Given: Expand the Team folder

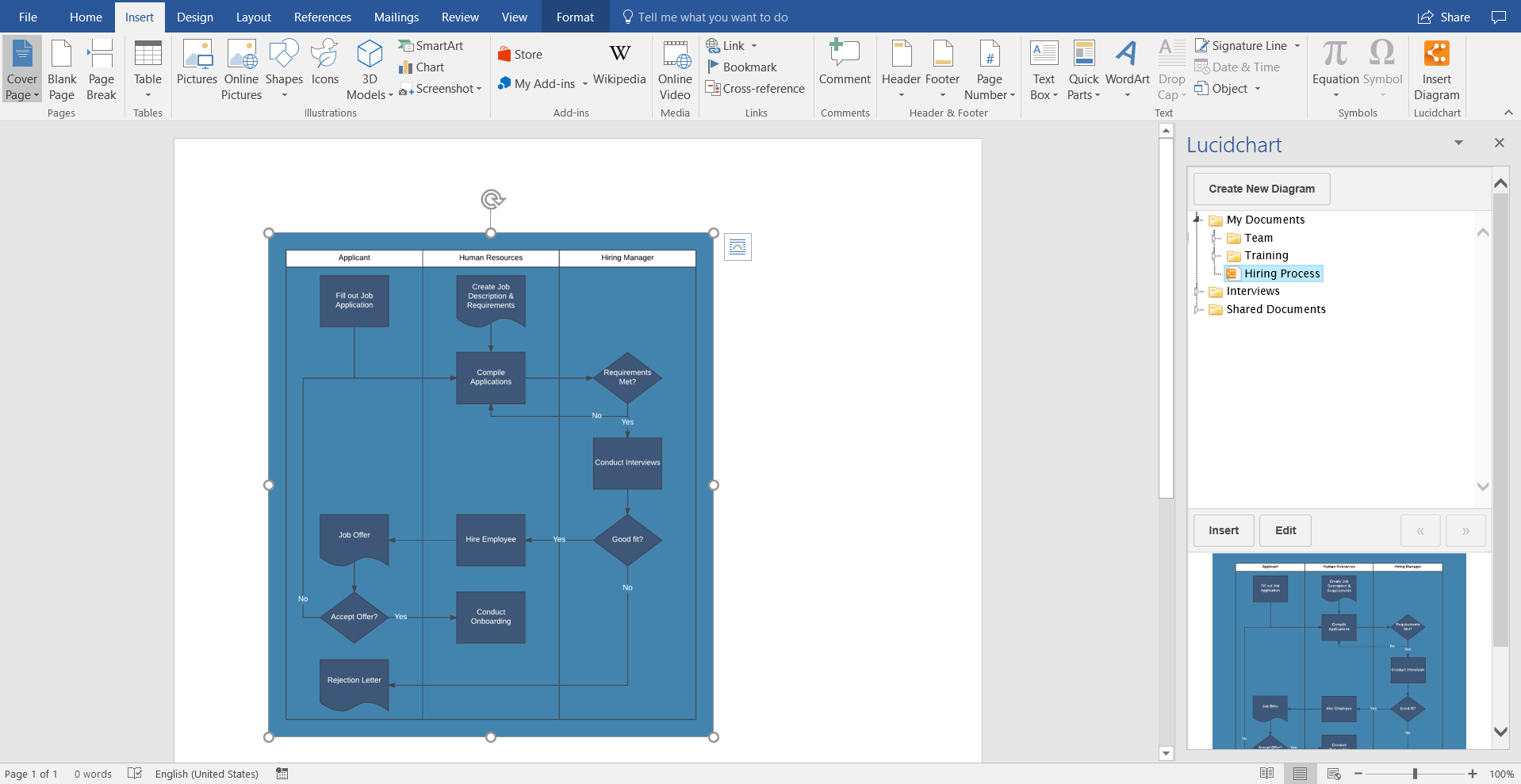Looking at the screenshot, I should pyautogui.click(x=1215, y=238).
